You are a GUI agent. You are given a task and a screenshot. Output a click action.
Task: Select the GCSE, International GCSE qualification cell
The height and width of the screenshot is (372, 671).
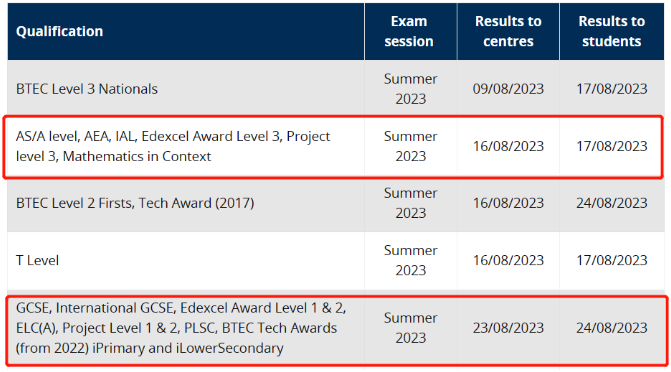pyautogui.click(x=186, y=328)
